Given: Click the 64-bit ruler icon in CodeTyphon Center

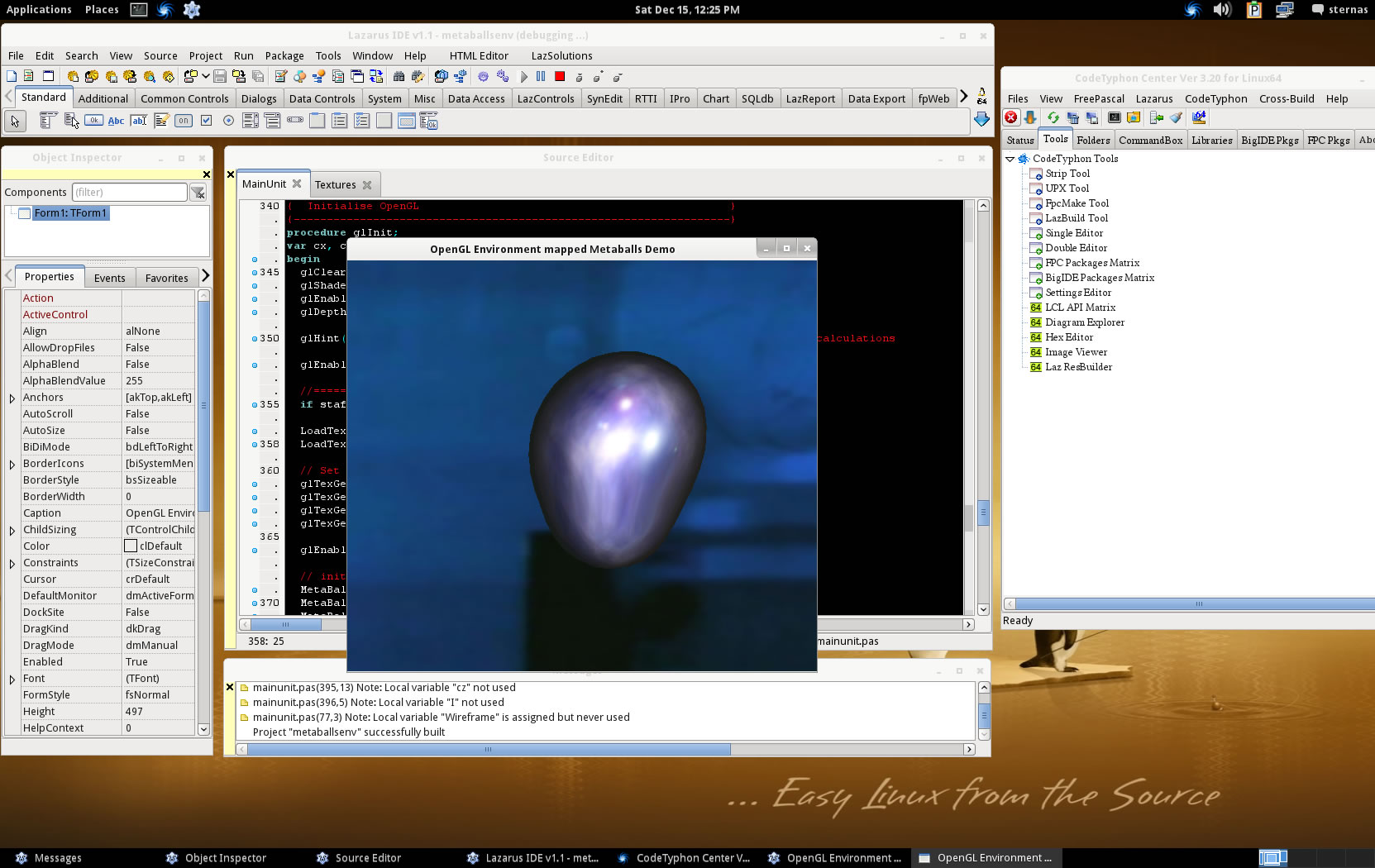Looking at the screenshot, I should click(1199, 118).
